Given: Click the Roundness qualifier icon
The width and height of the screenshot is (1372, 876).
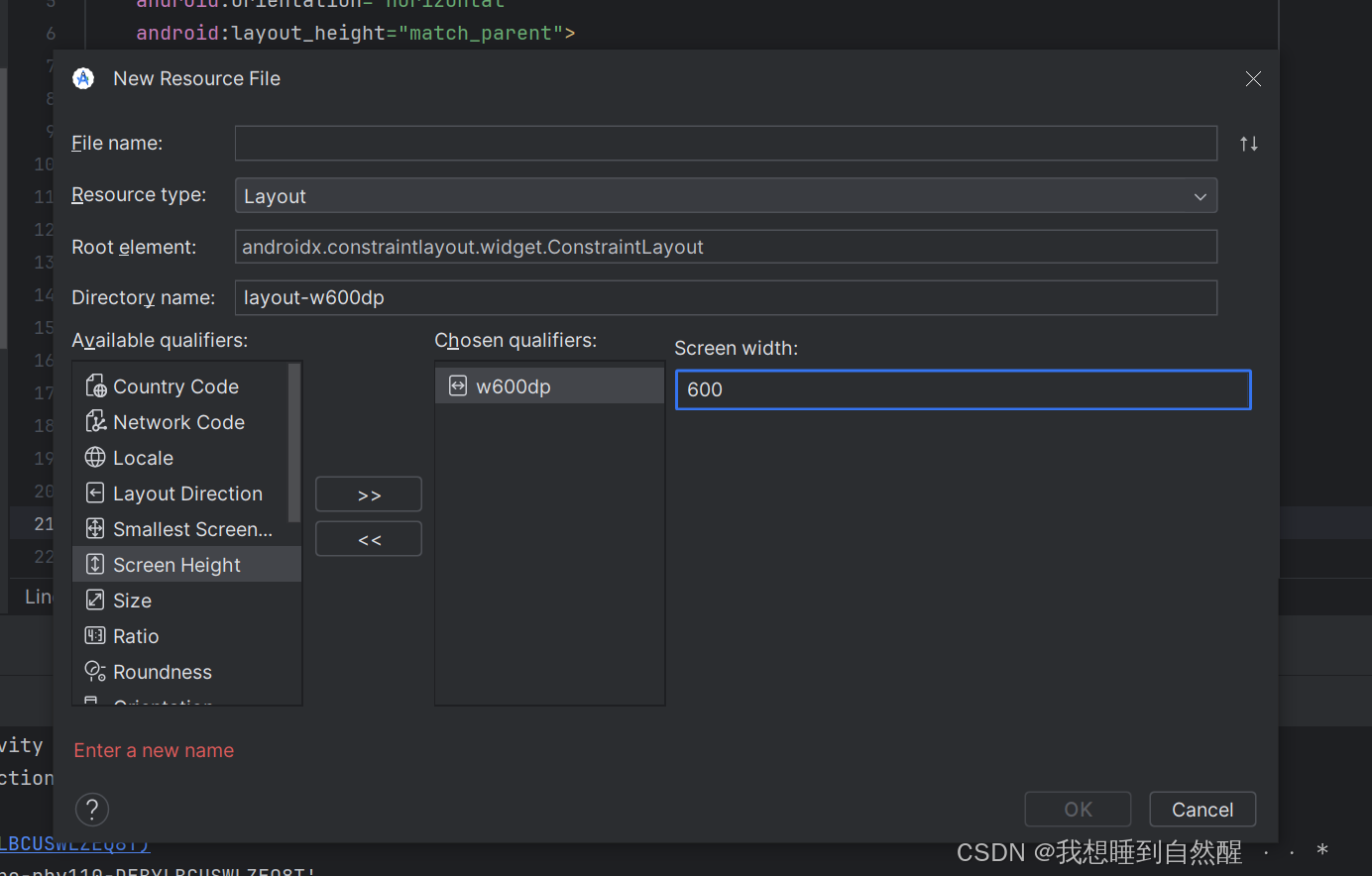Looking at the screenshot, I should click(x=95, y=671).
